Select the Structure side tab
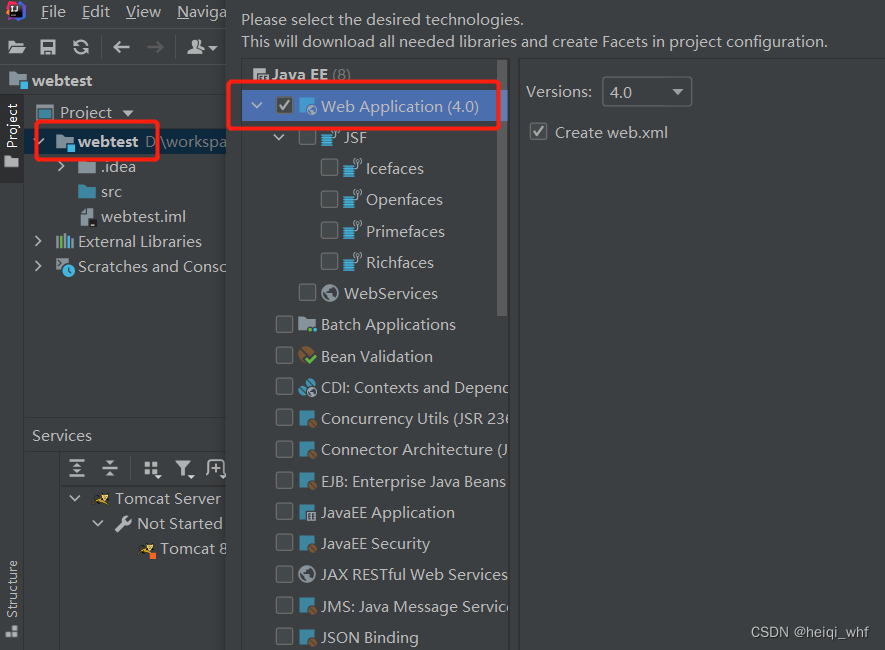885x650 pixels. click(12, 598)
